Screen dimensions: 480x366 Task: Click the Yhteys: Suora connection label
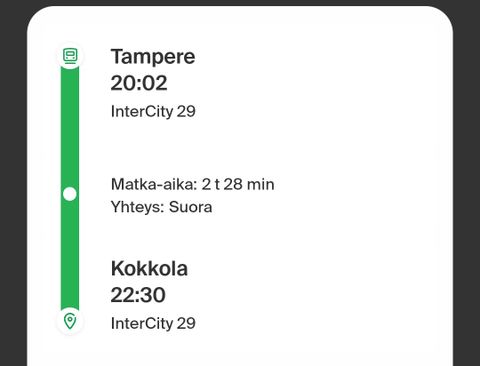161,207
